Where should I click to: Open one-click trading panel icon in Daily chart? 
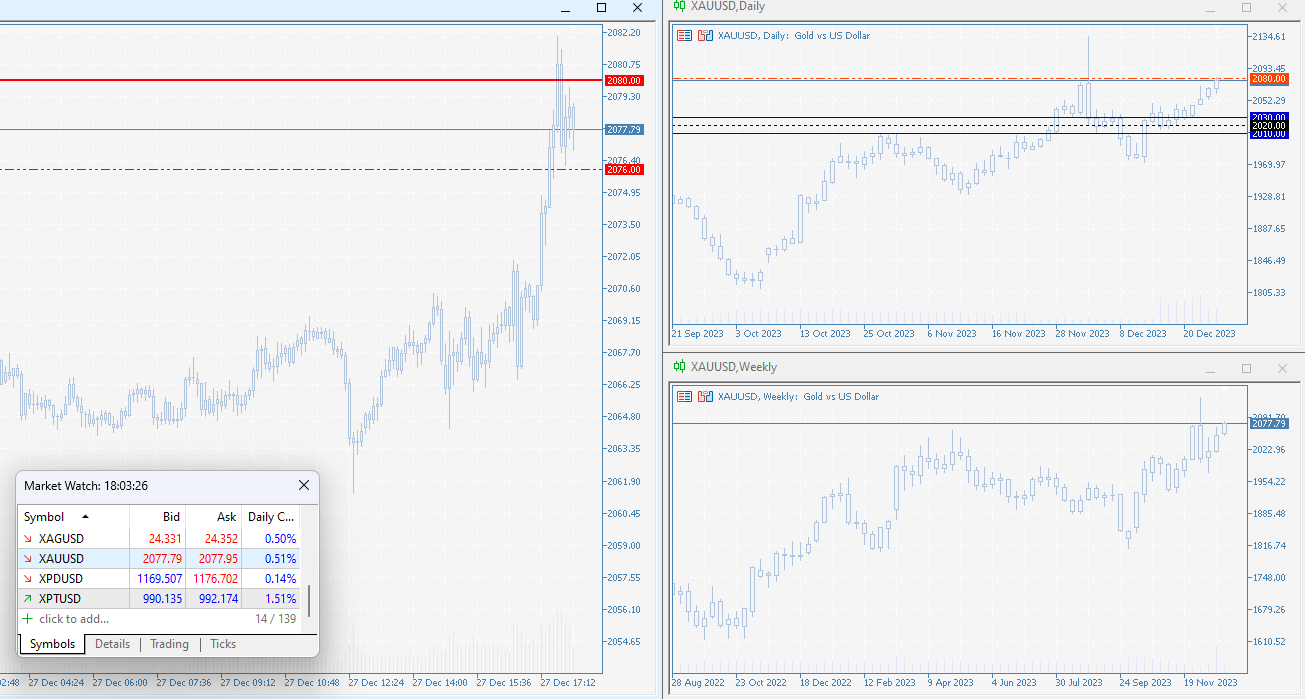685,36
